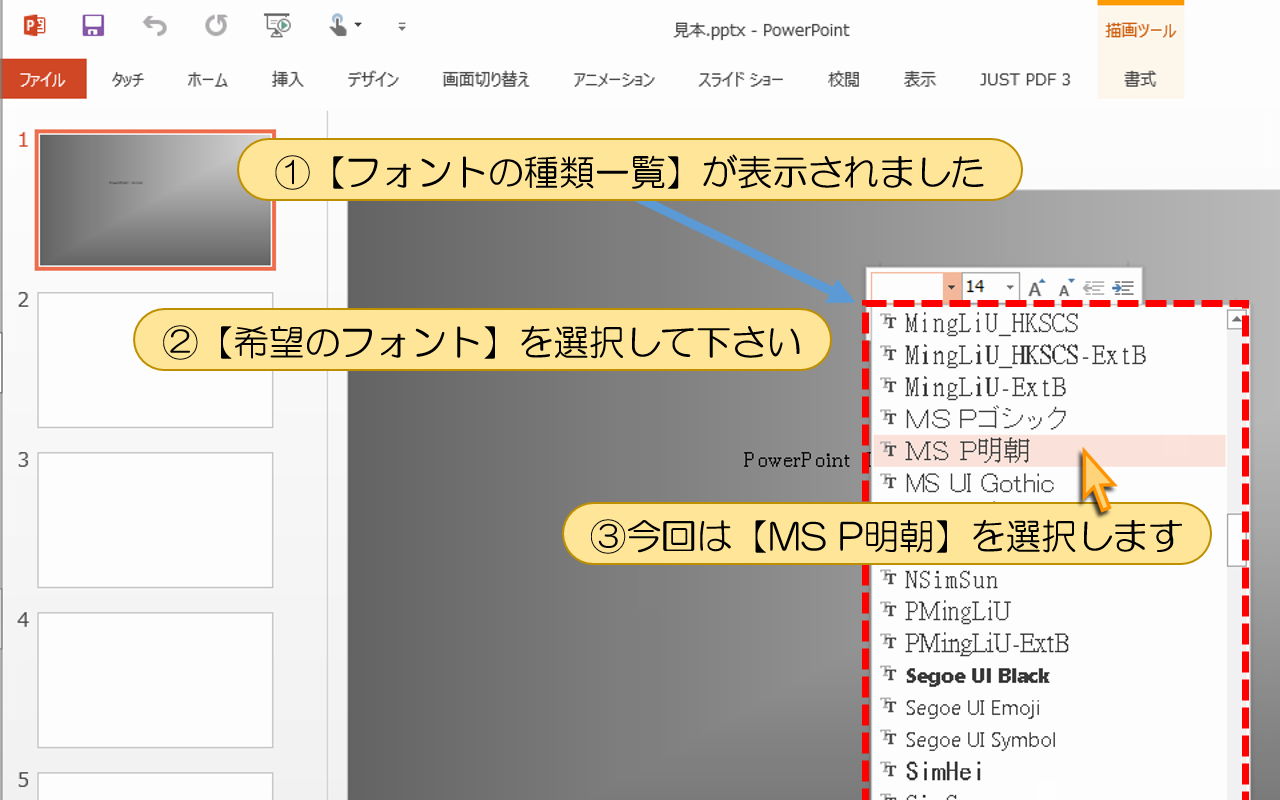Image resolution: width=1280 pixels, height=800 pixels.
Task: Switch to 画面切り替え tab
Action: pyautogui.click(x=486, y=80)
